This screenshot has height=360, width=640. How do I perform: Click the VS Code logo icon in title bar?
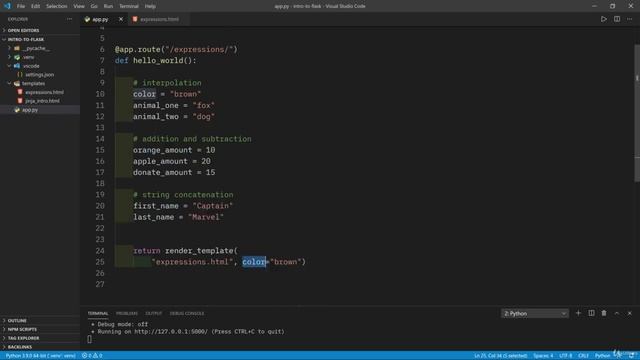click(7, 6)
